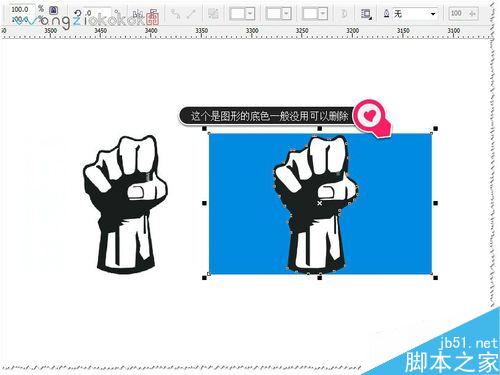Click the top-left selection handle

pyautogui.click(x=204, y=128)
